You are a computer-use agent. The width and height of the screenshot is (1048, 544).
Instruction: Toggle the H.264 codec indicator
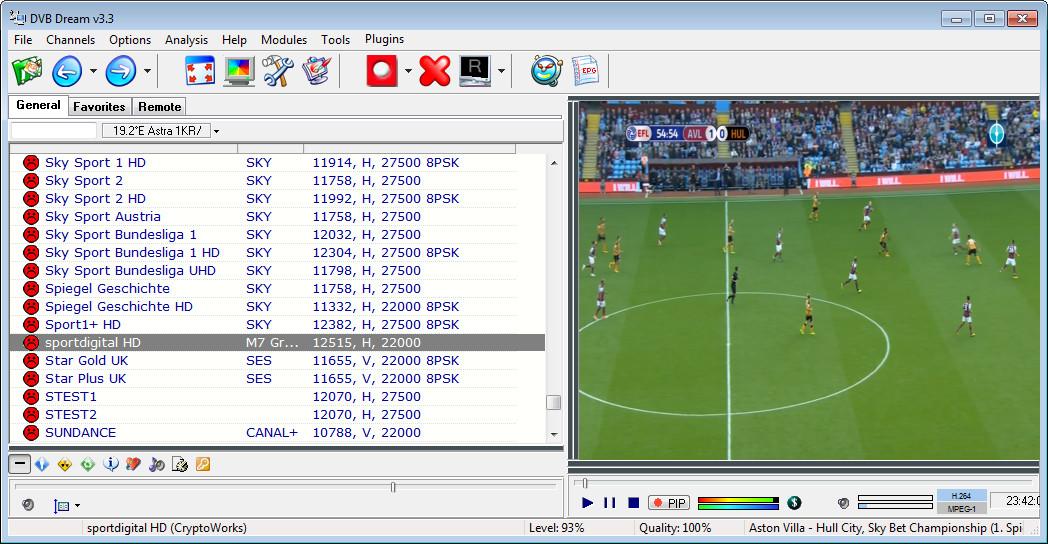(x=961, y=496)
